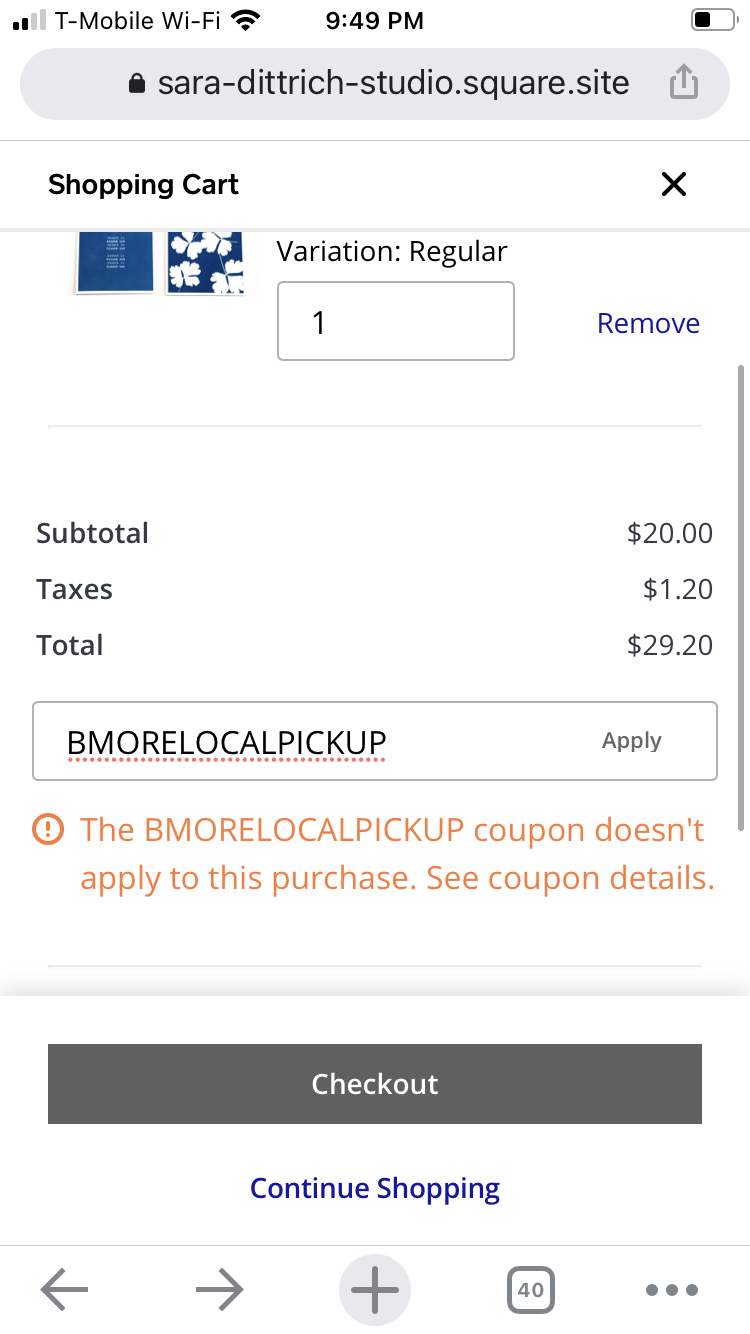Click the orange coupon error warning icon
Screen dimensions: 750x1334
point(48,829)
